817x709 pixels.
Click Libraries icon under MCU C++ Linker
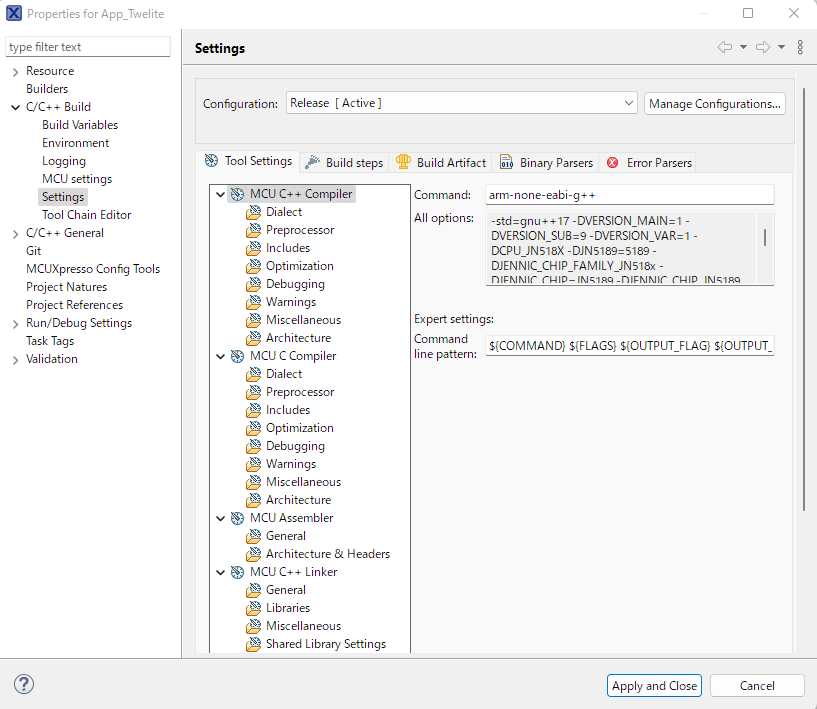254,608
